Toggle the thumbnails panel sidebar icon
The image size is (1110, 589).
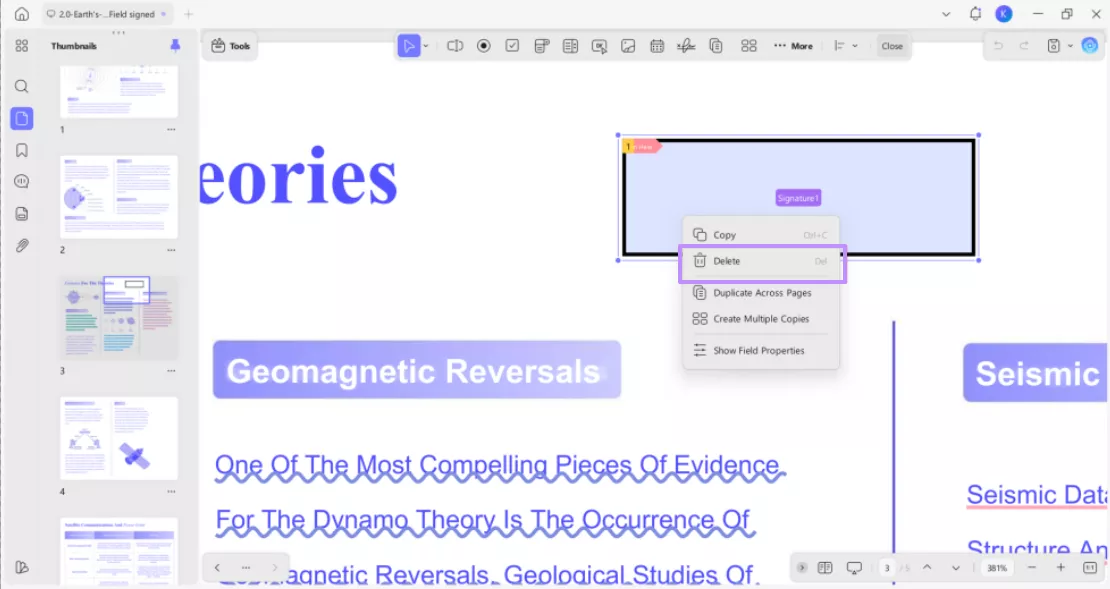(x=22, y=118)
